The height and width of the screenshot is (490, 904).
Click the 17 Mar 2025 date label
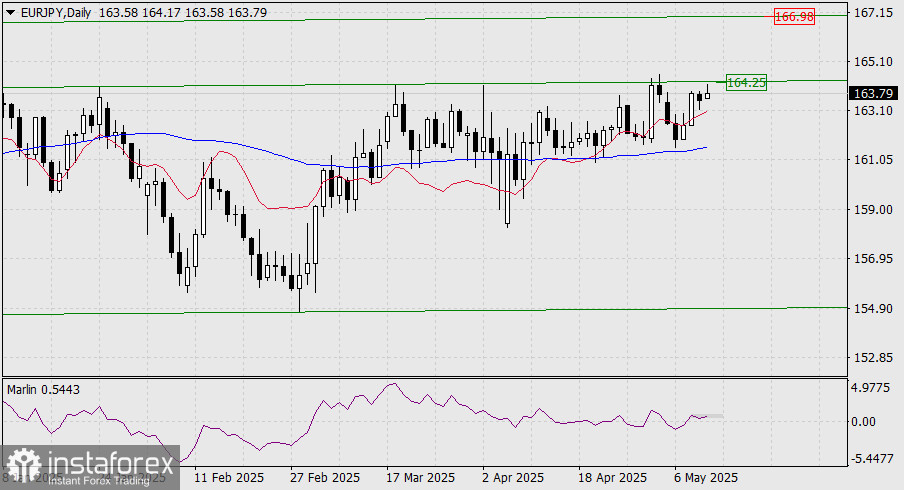pos(420,478)
